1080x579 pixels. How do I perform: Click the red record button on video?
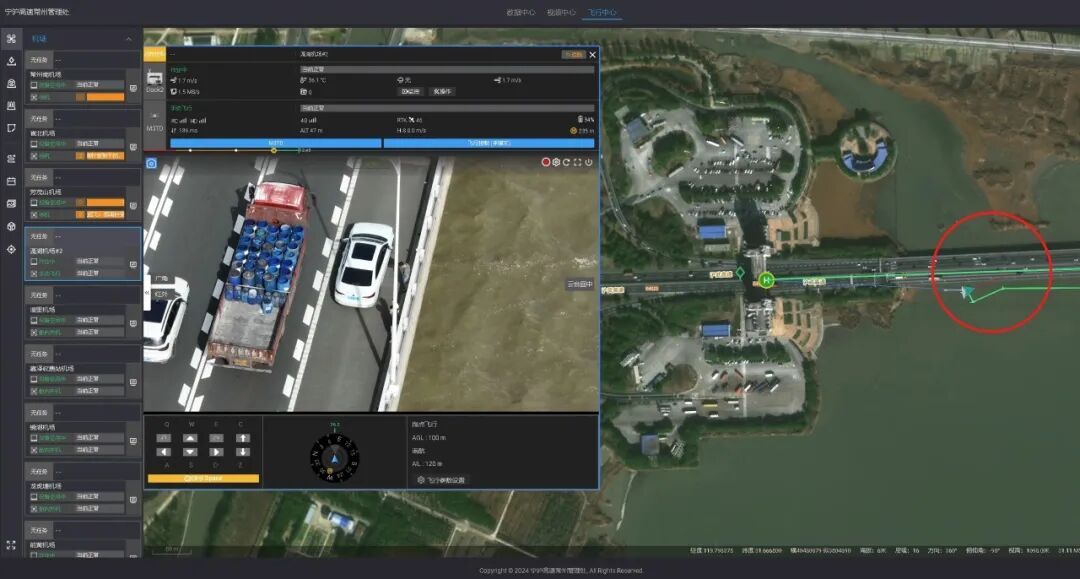click(x=546, y=162)
